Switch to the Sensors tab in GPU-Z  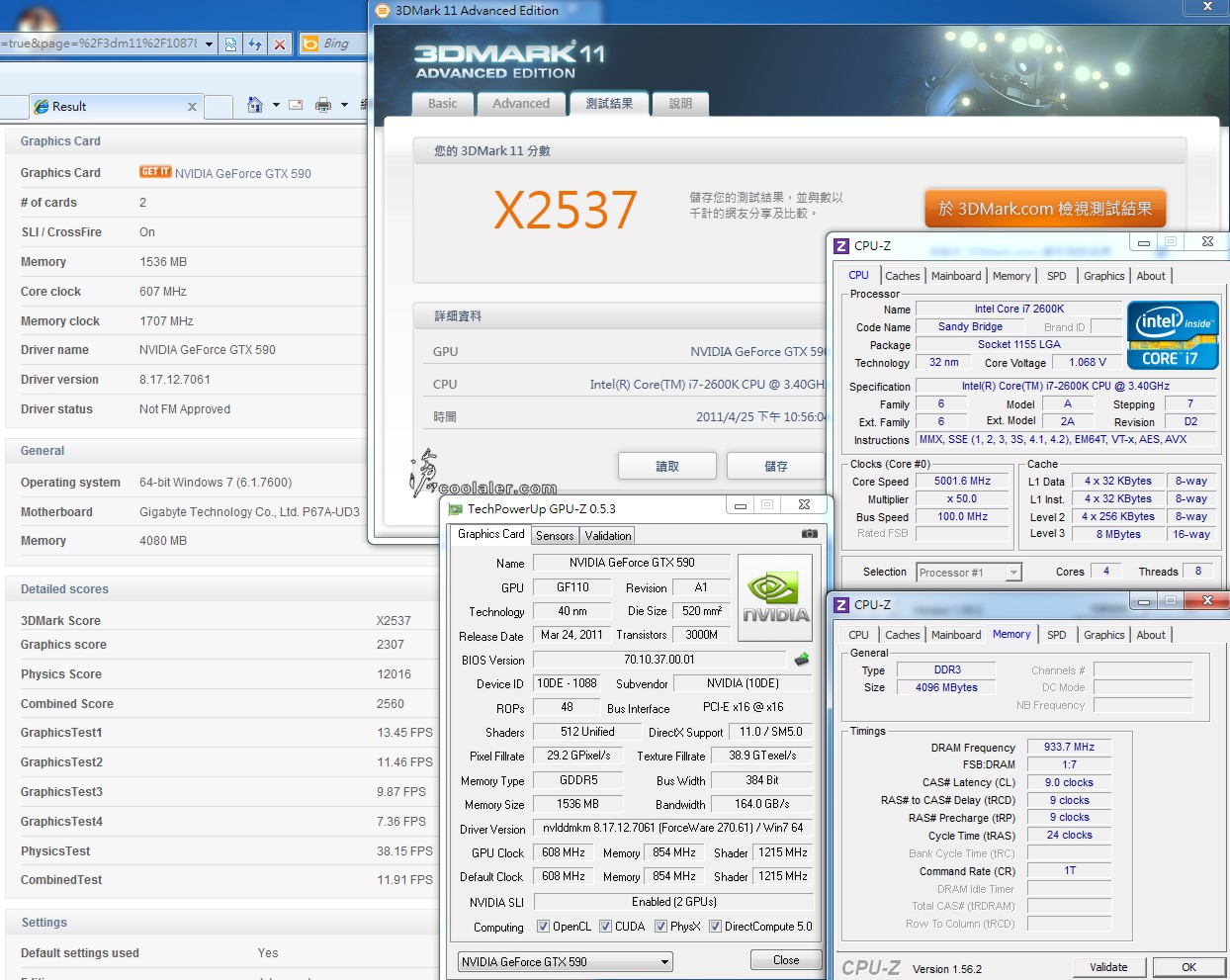(555, 535)
